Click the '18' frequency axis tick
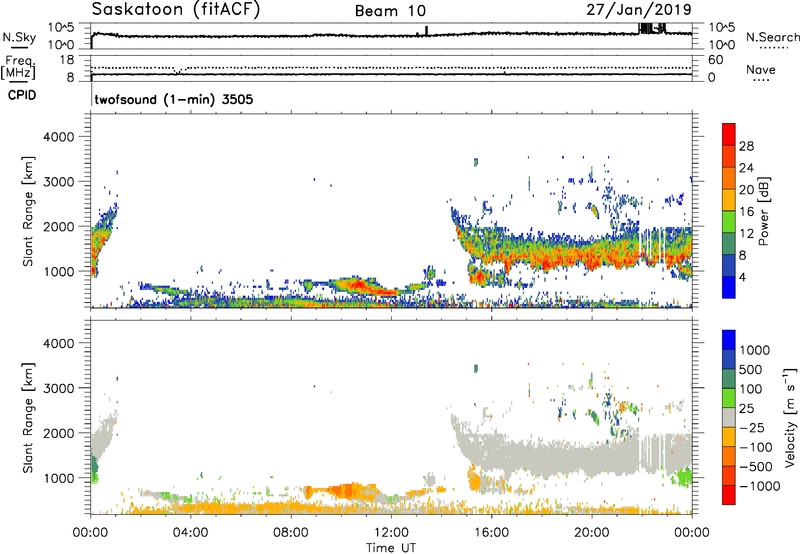This screenshot has height=554, width=800. point(67,60)
